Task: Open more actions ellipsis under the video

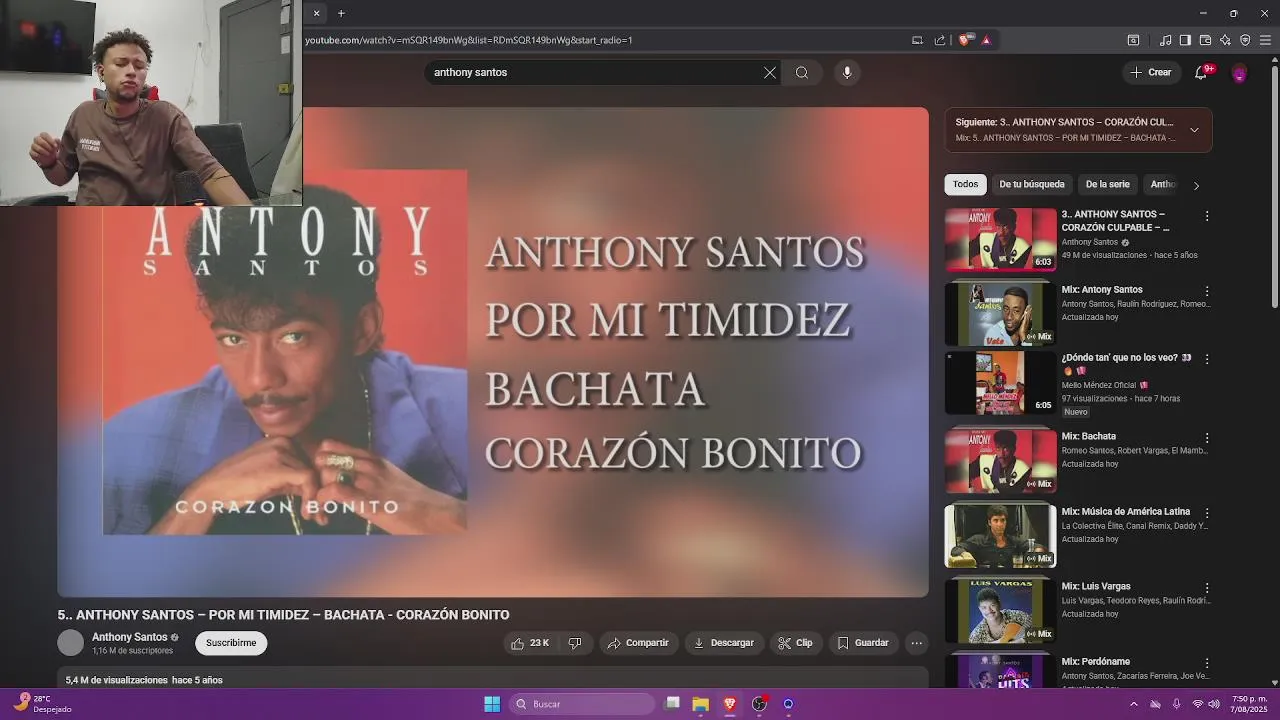Action: (x=916, y=643)
